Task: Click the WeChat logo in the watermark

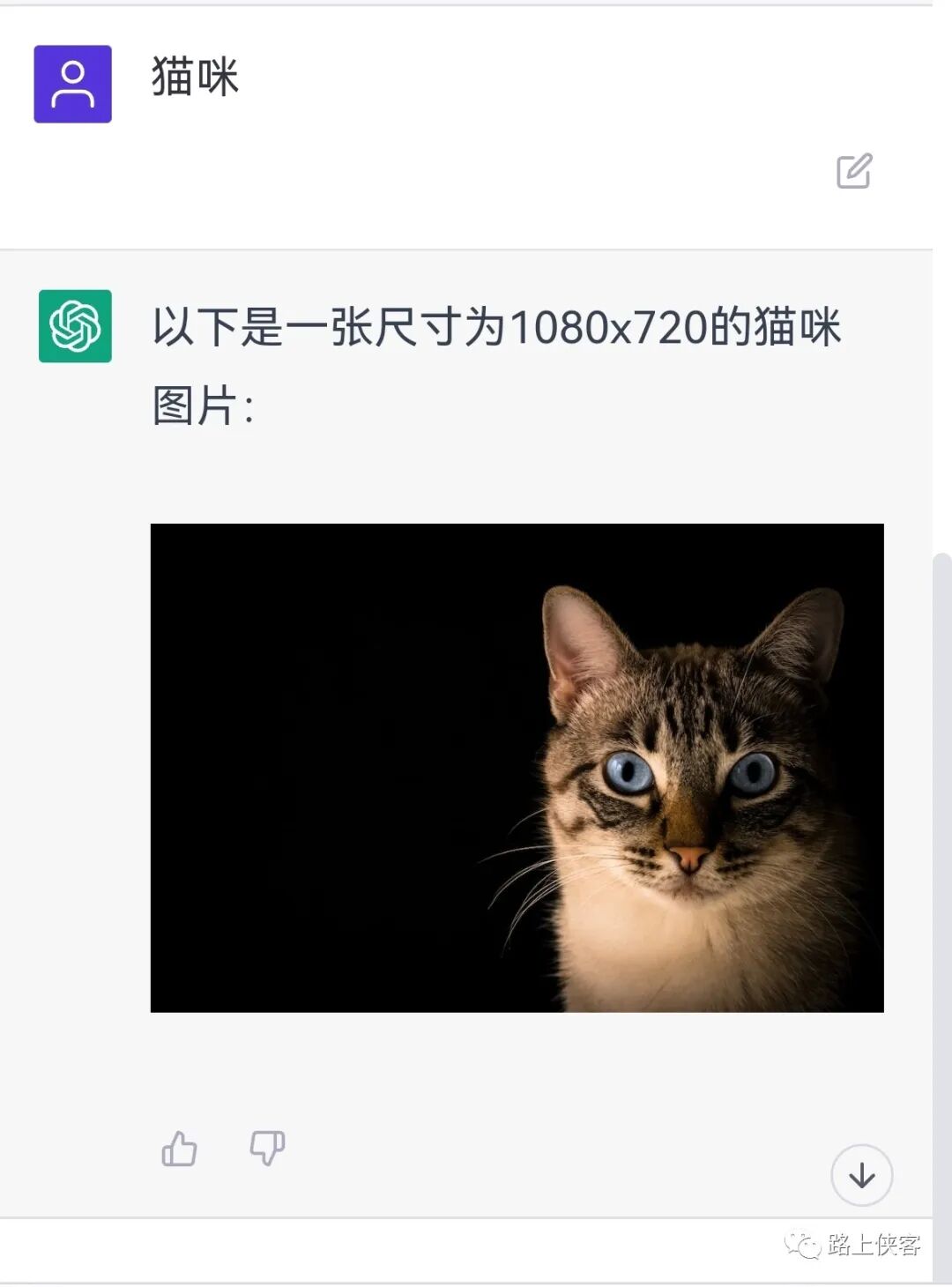Action: point(803,1245)
